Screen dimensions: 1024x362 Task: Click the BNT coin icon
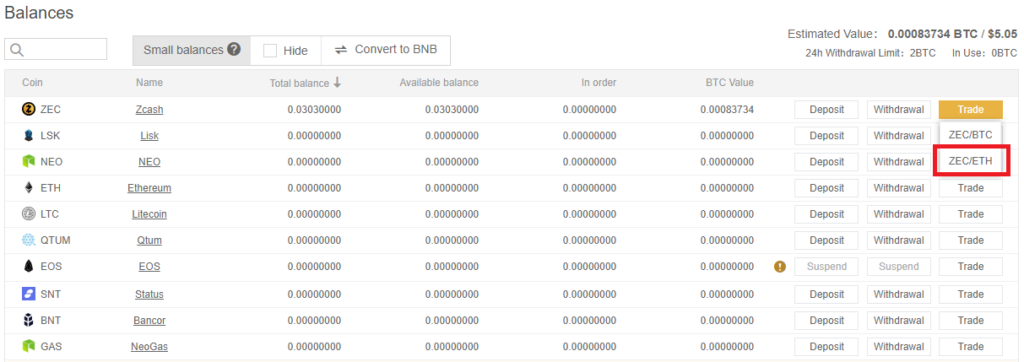click(28, 320)
